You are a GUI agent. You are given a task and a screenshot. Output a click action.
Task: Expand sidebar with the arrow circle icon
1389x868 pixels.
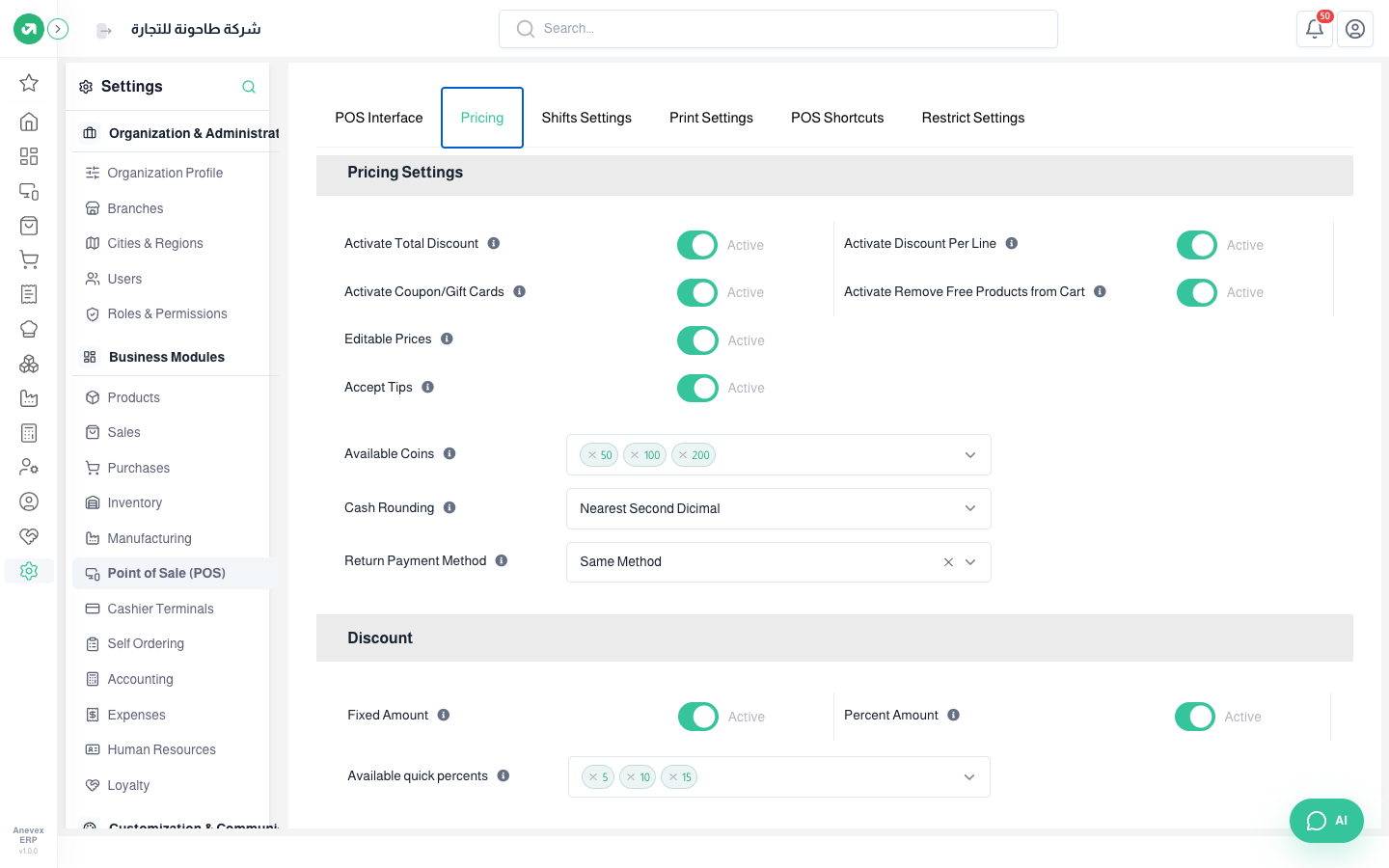[x=58, y=29]
